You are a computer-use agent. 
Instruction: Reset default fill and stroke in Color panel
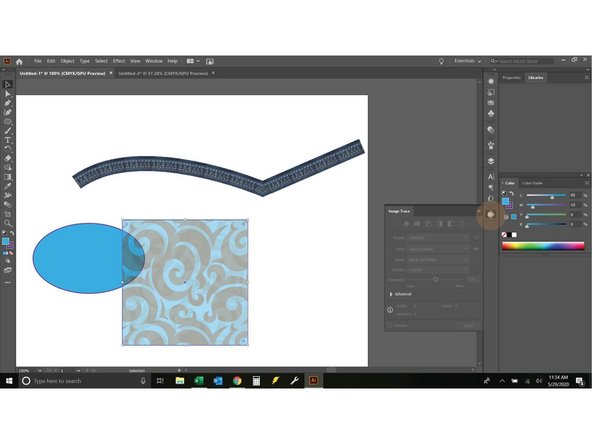point(504,193)
